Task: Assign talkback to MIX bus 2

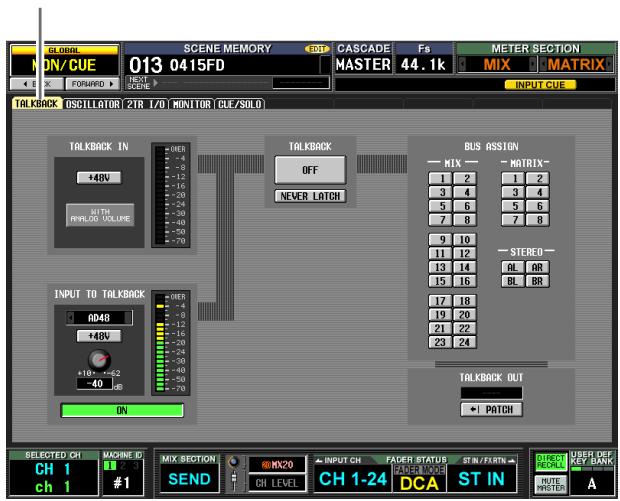Action: coord(465,178)
